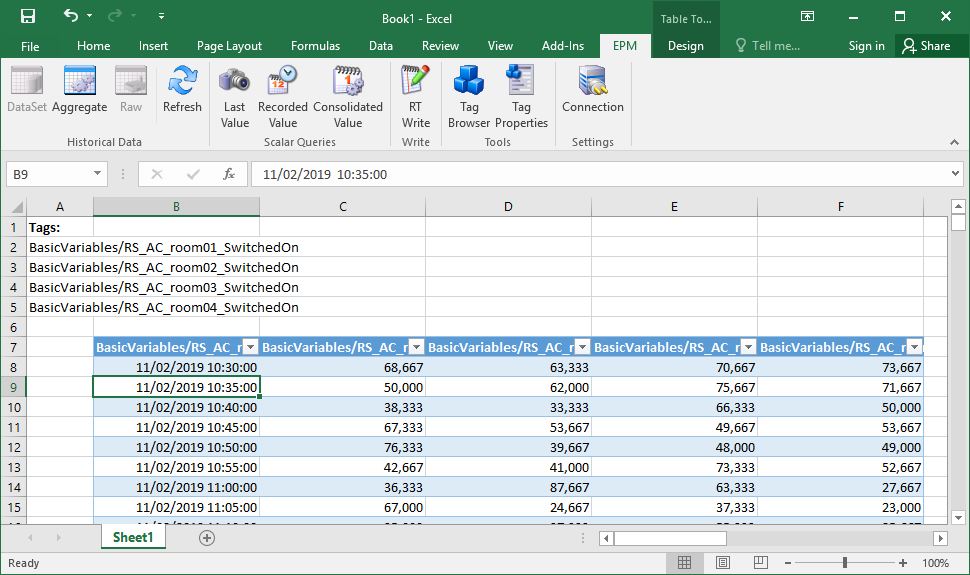Click the zoom slider handle
The height and width of the screenshot is (575, 970).
pyautogui.click(x=845, y=563)
